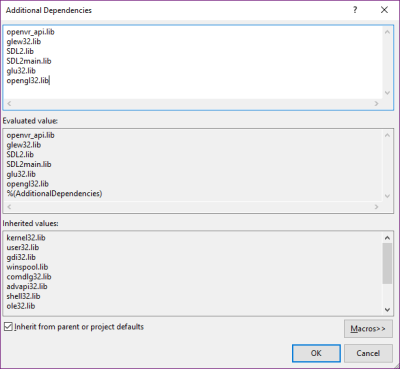400x369 pixels.
Task: Expand the Macros>> panel
Action: 368,329
